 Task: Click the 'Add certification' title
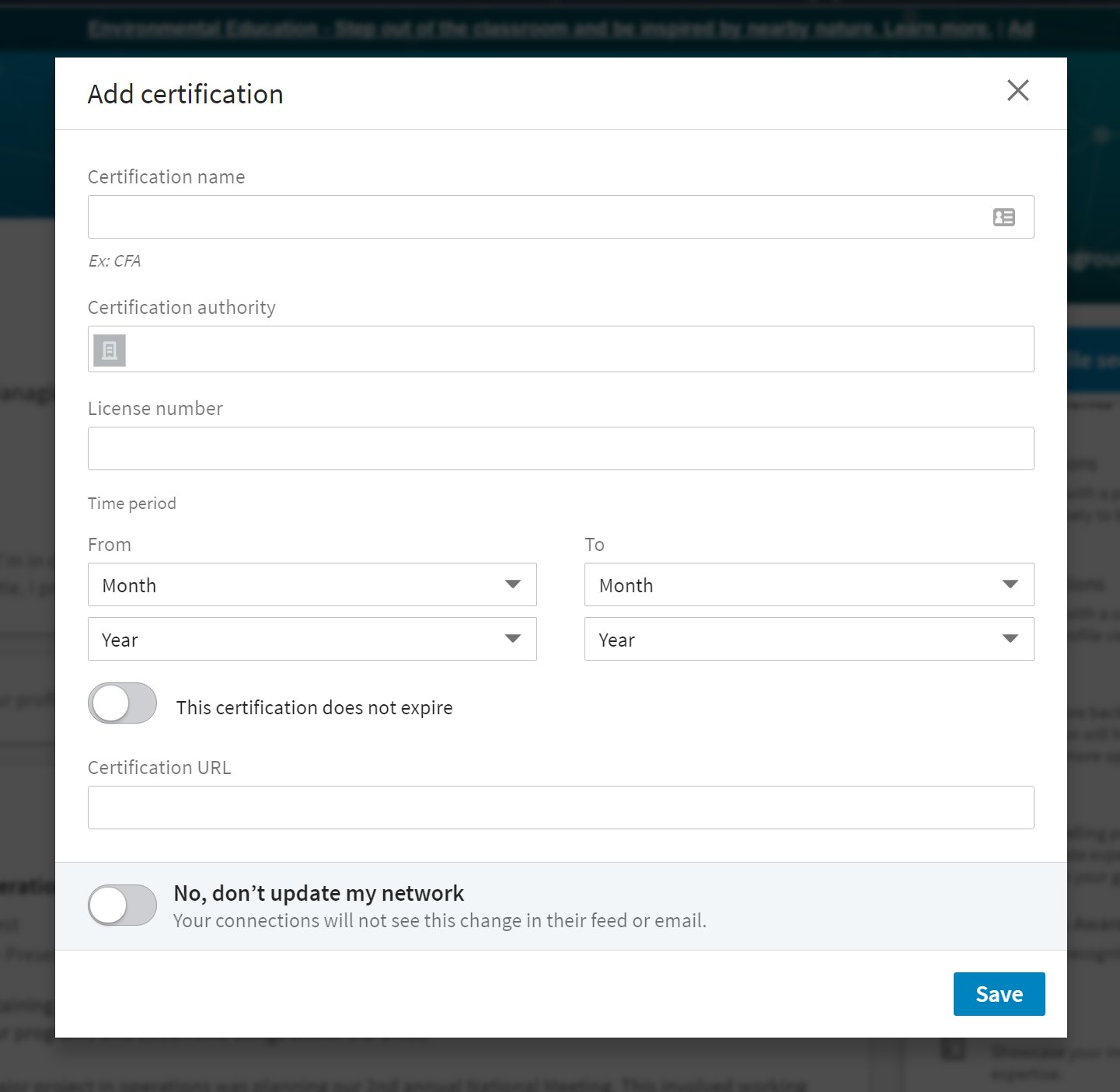click(185, 94)
